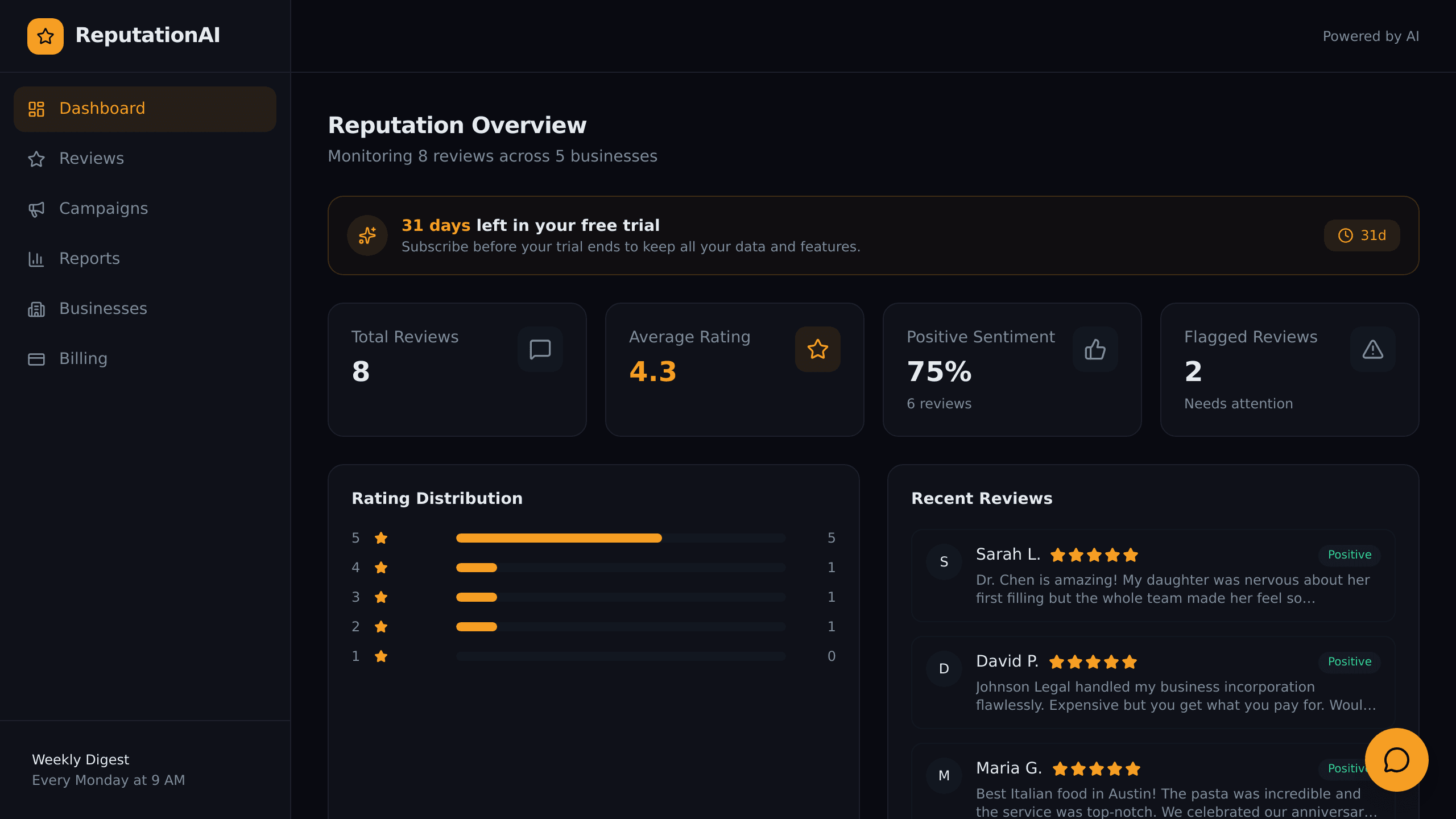Navigate to Reports
Image resolution: width=1456 pixels, height=819 pixels.
[x=145, y=259]
